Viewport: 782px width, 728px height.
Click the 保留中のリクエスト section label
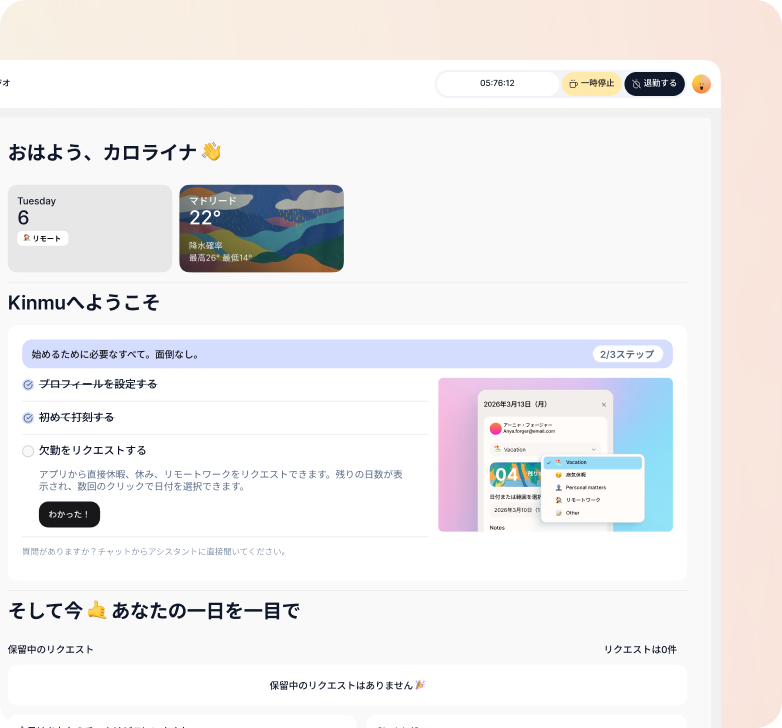(x=50, y=649)
